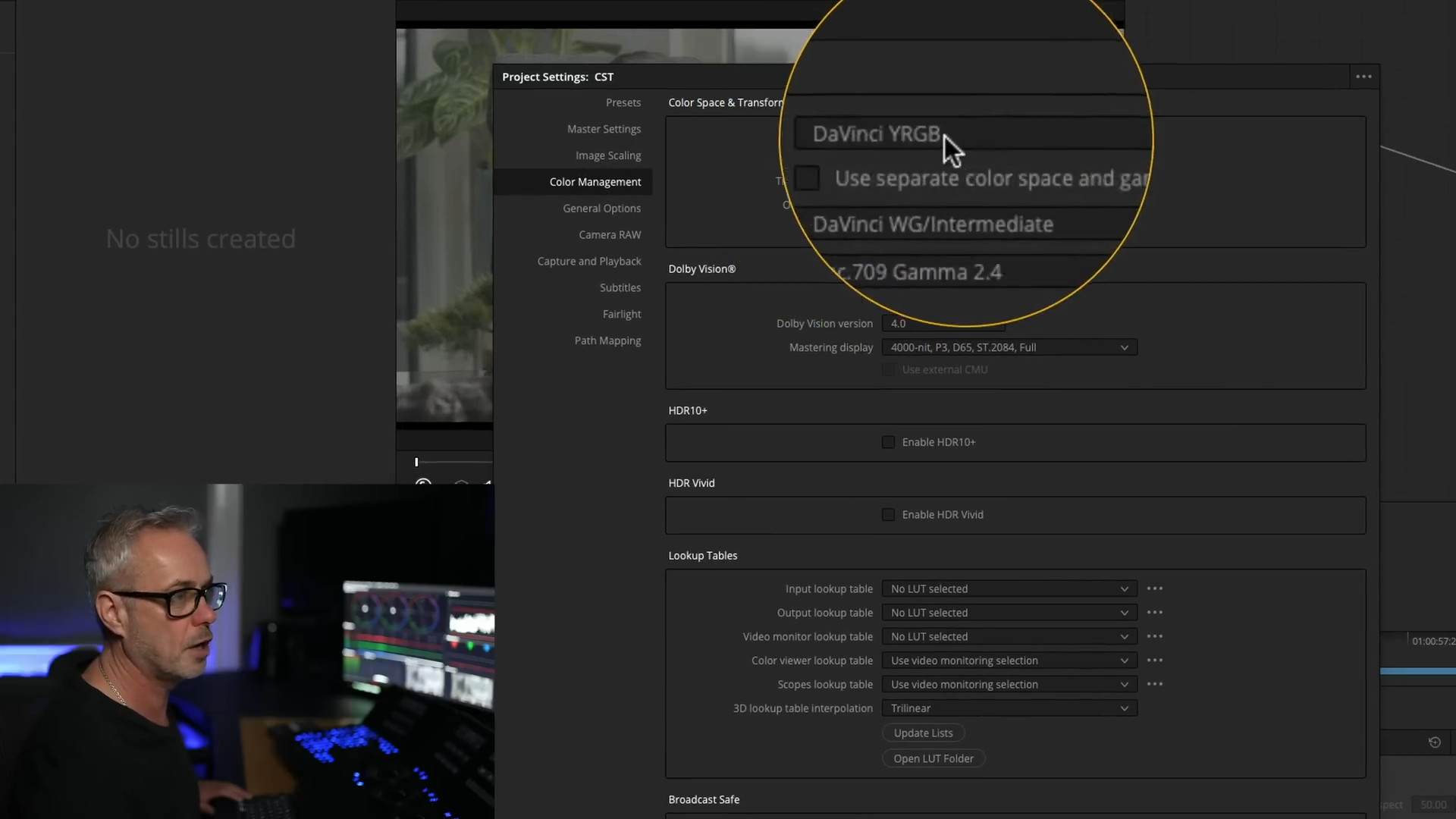This screenshot has height=819, width=1456.
Task: Toggle Use external CMU checkbox
Action: coord(888,370)
